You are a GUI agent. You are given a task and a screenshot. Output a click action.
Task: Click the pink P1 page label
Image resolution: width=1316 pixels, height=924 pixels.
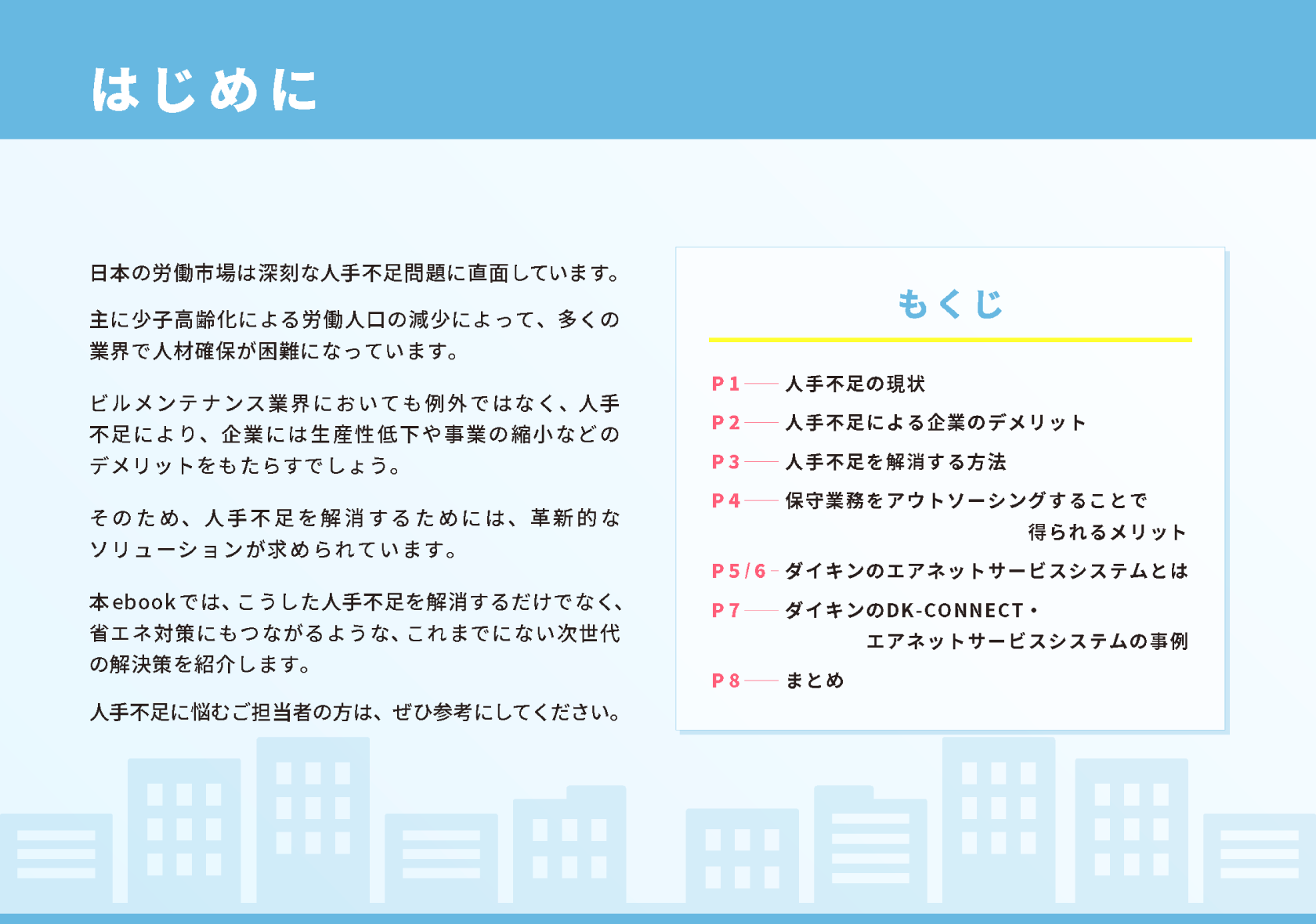[x=725, y=384]
